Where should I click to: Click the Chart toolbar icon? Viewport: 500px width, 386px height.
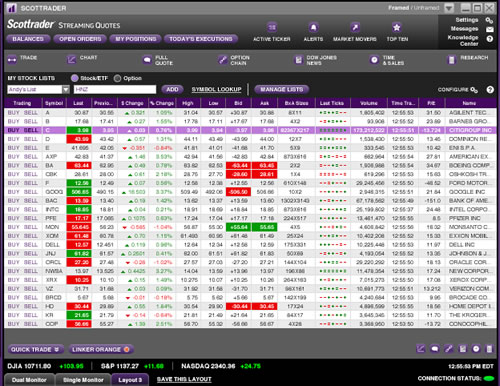click(71, 60)
